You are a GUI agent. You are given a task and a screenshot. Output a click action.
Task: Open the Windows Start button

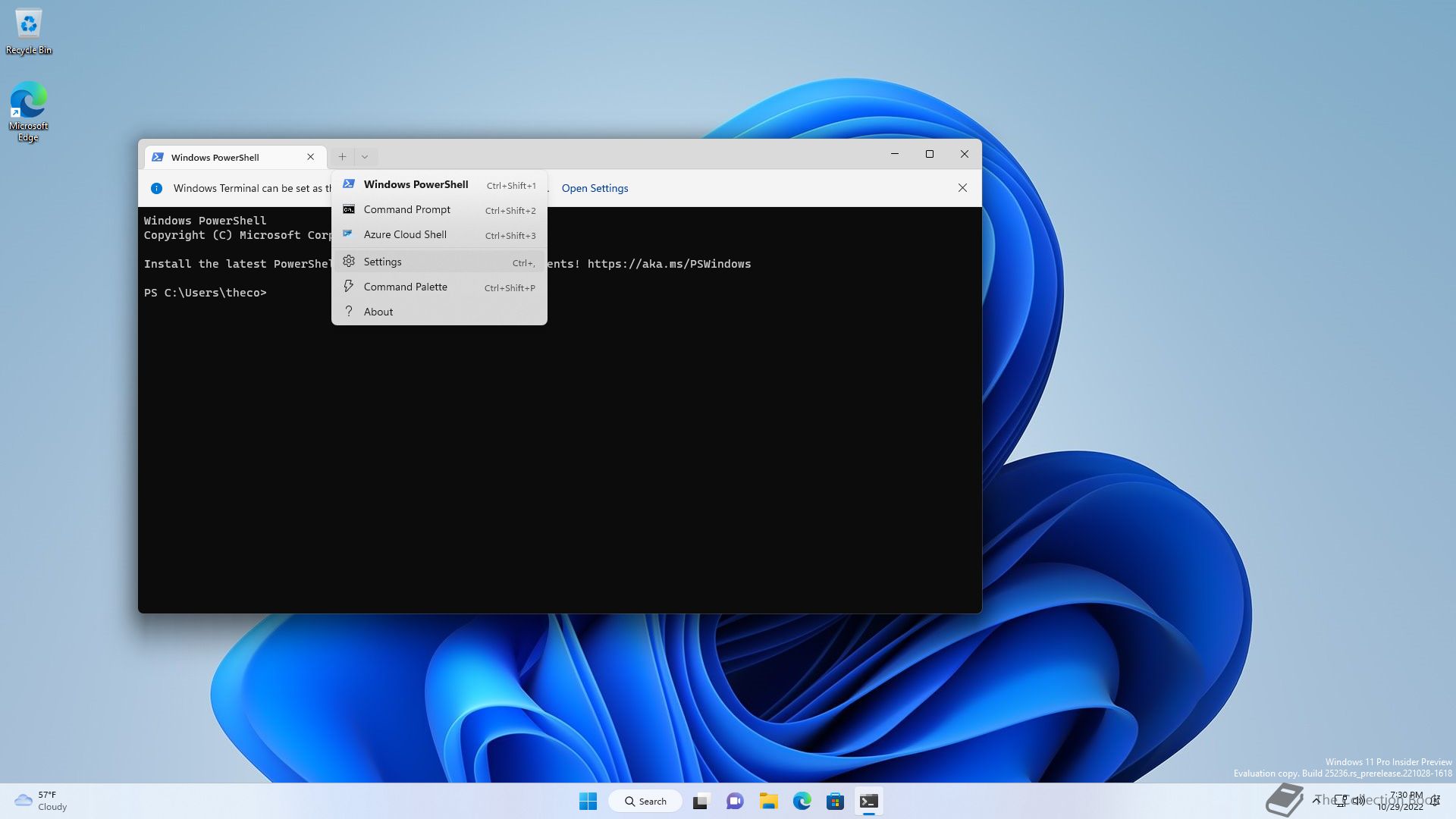[588, 801]
